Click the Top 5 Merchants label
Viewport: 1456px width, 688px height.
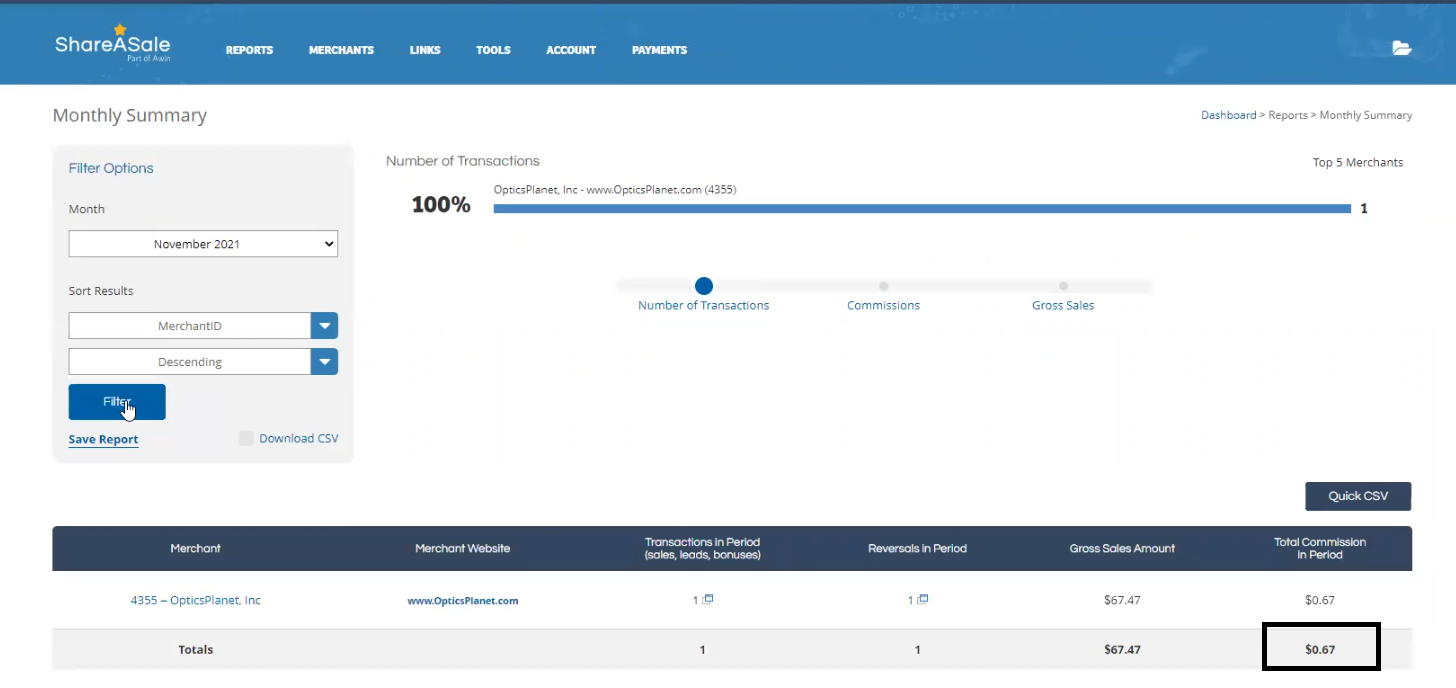1357,162
